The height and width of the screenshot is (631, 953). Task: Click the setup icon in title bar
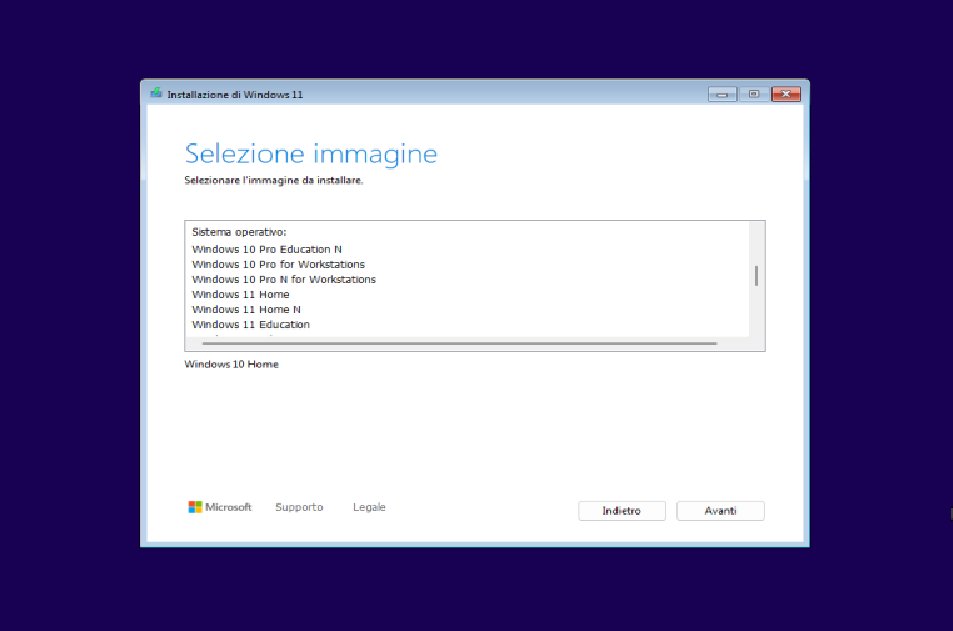point(156,93)
